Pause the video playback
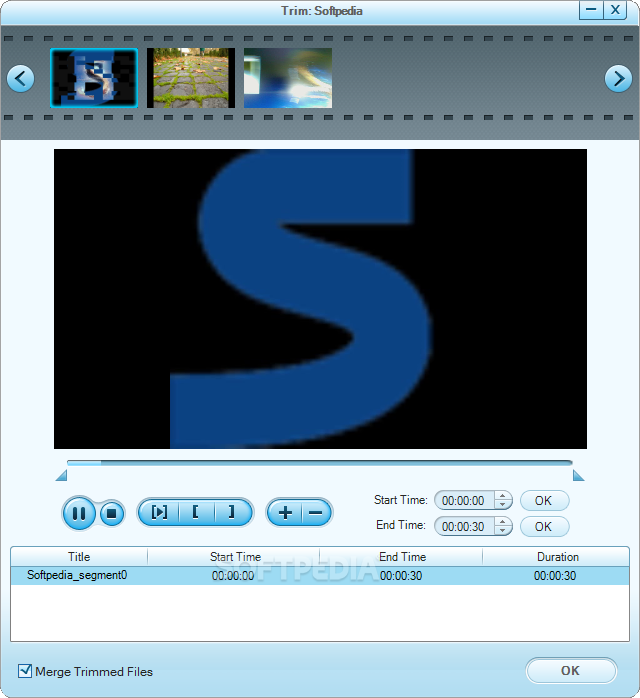This screenshot has height=698, width=640. (79, 513)
